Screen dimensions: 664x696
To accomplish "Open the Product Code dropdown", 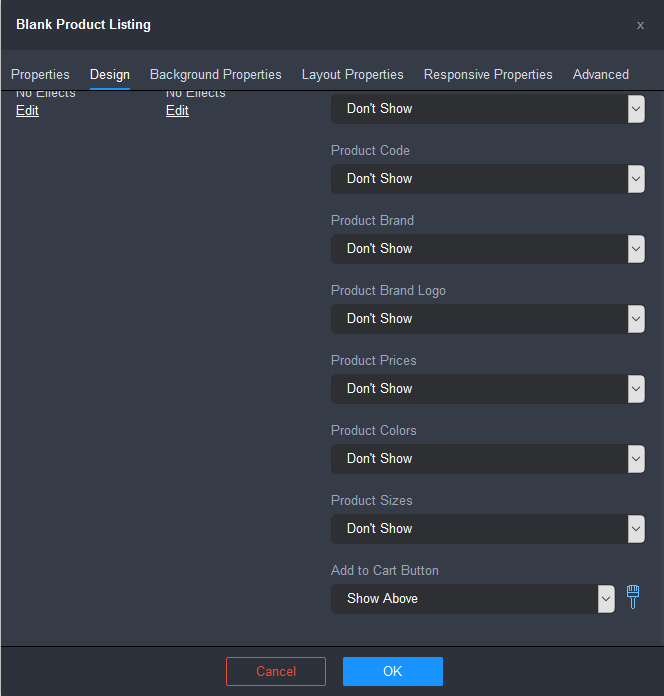I will 487,179.
